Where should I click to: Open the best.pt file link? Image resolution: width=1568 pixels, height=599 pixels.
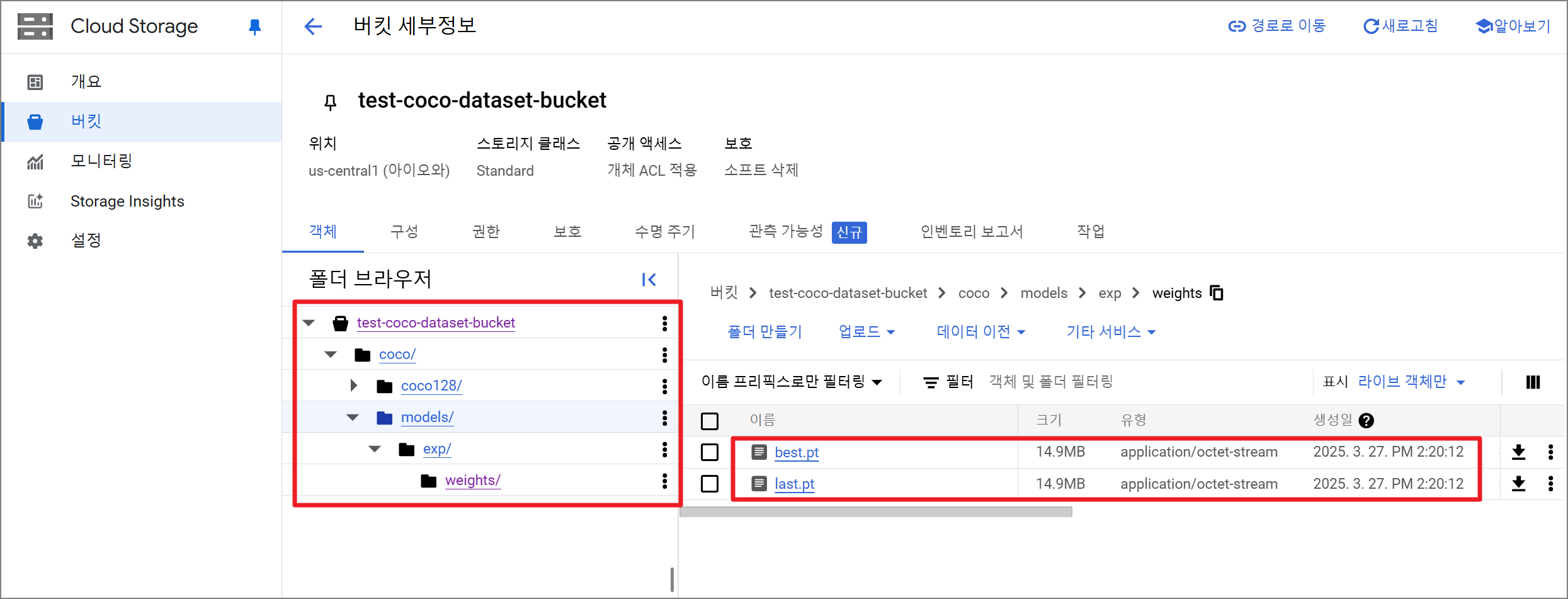(797, 453)
